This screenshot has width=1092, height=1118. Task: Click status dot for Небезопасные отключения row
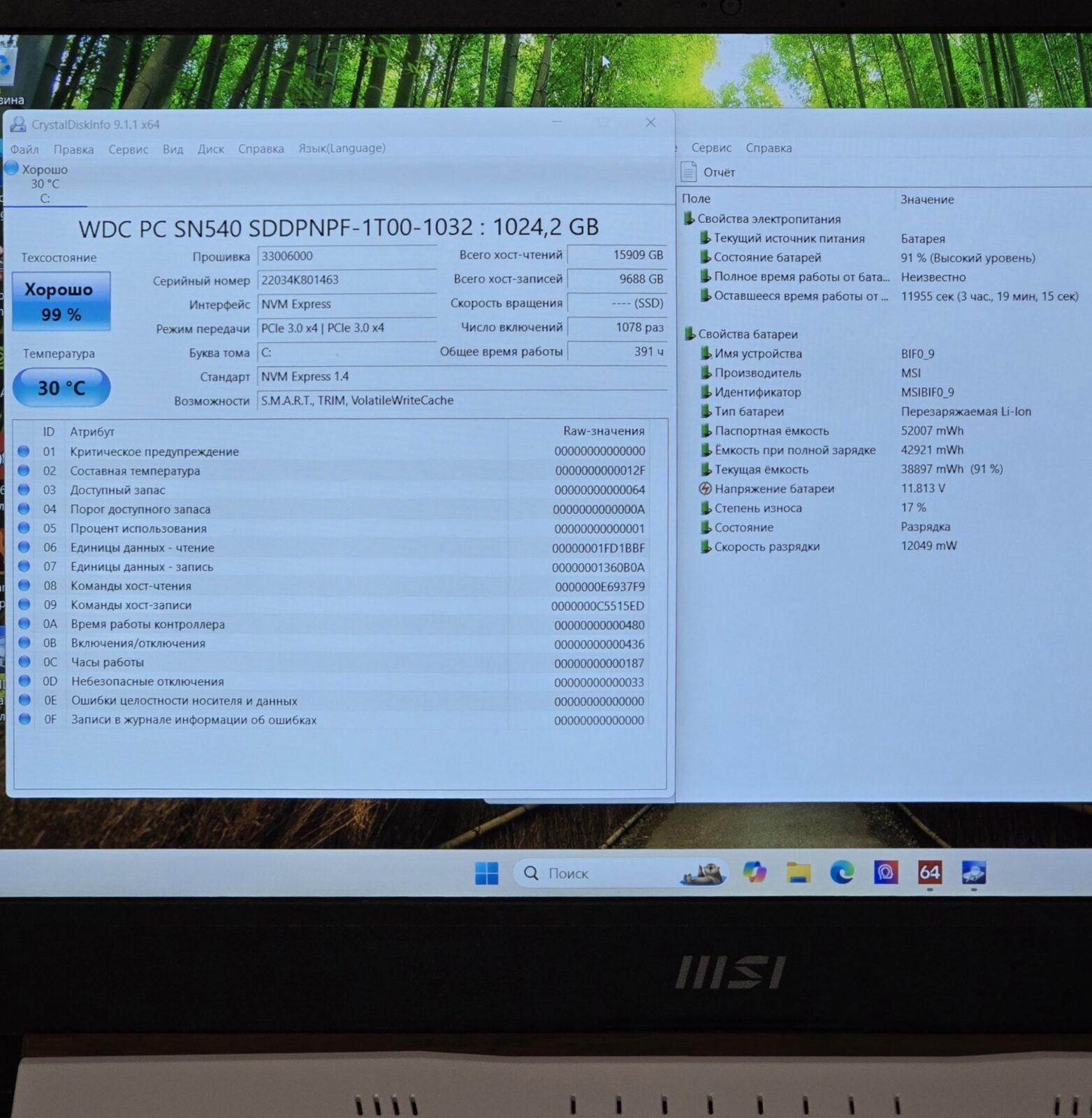(24, 681)
